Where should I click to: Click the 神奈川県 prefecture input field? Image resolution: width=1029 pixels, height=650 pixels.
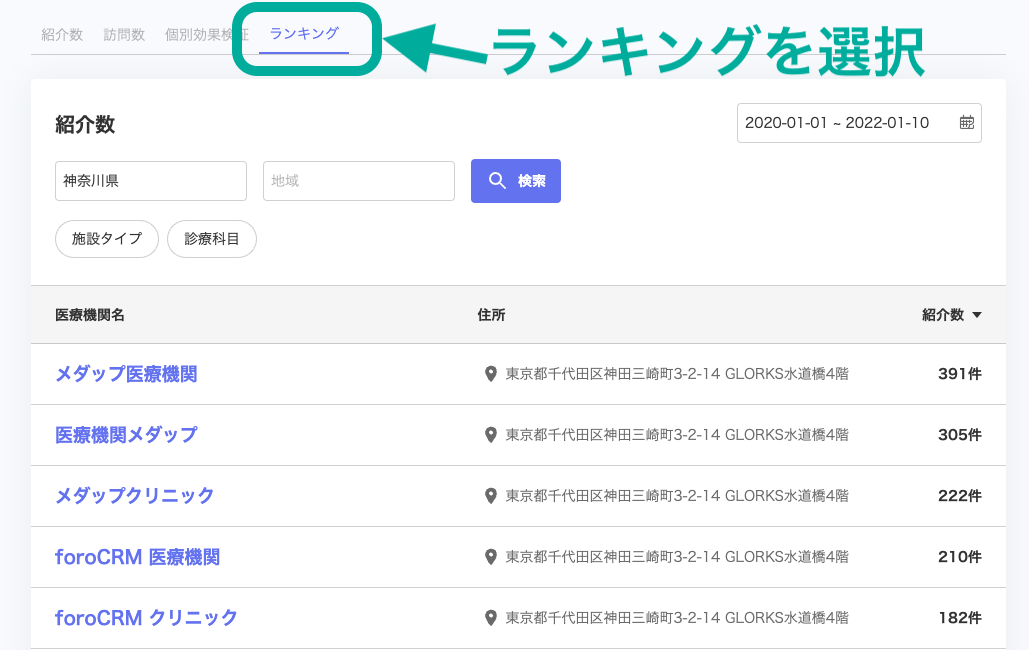tap(151, 181)
